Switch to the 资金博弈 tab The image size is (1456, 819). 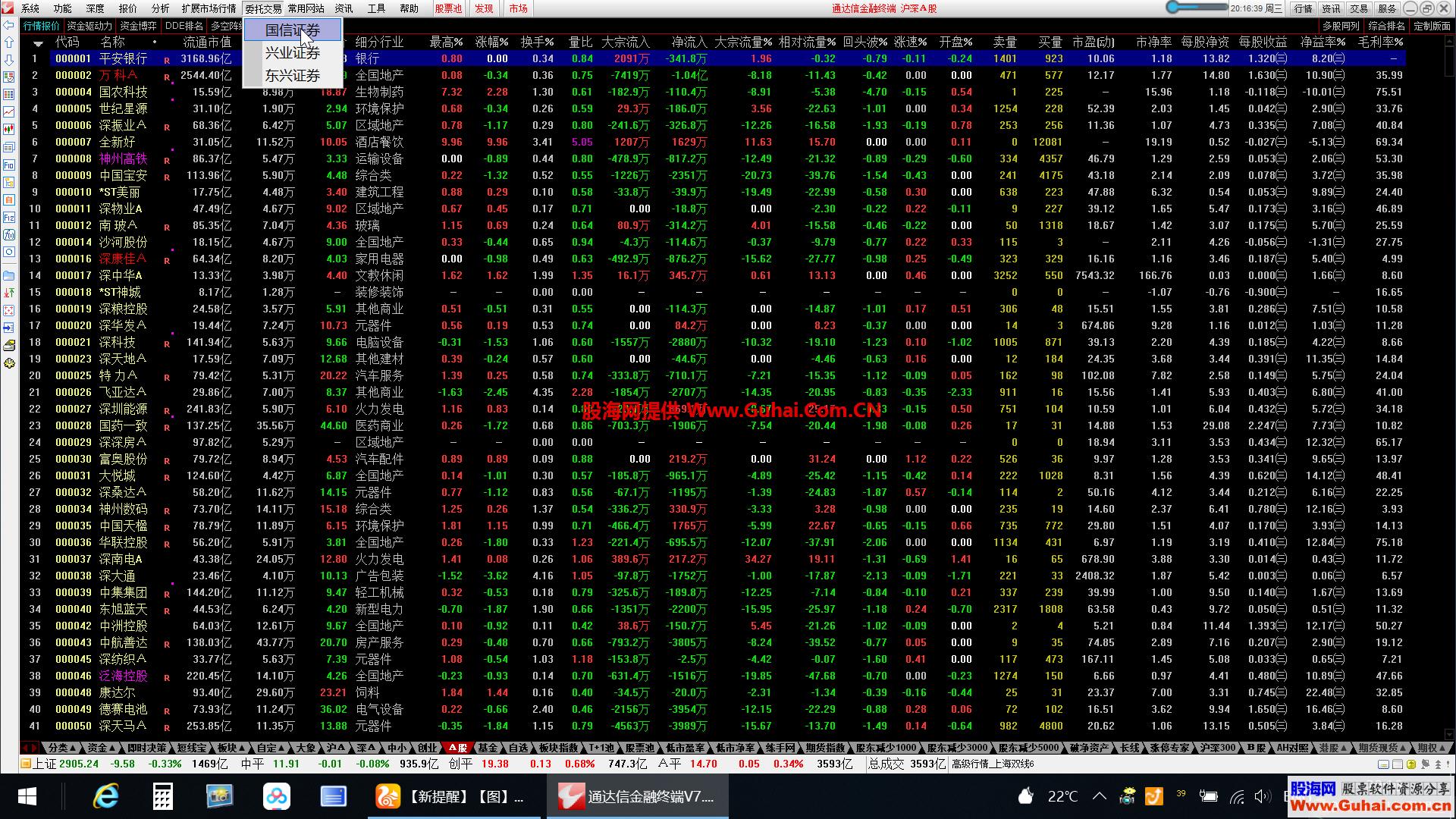[139, 26]
